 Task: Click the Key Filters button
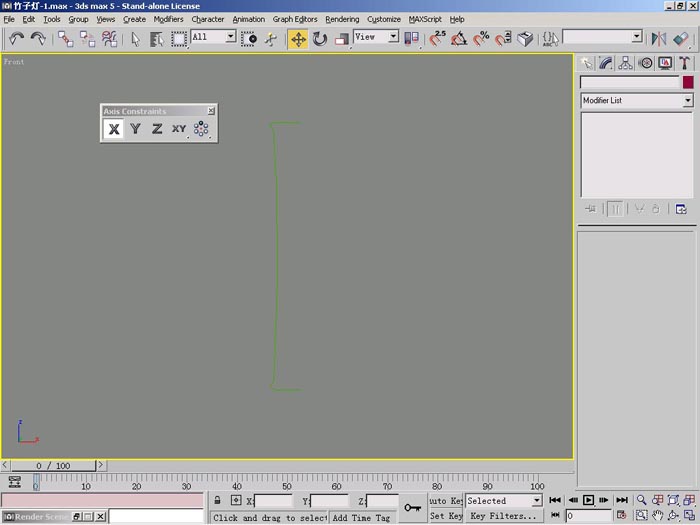point(504,516)
